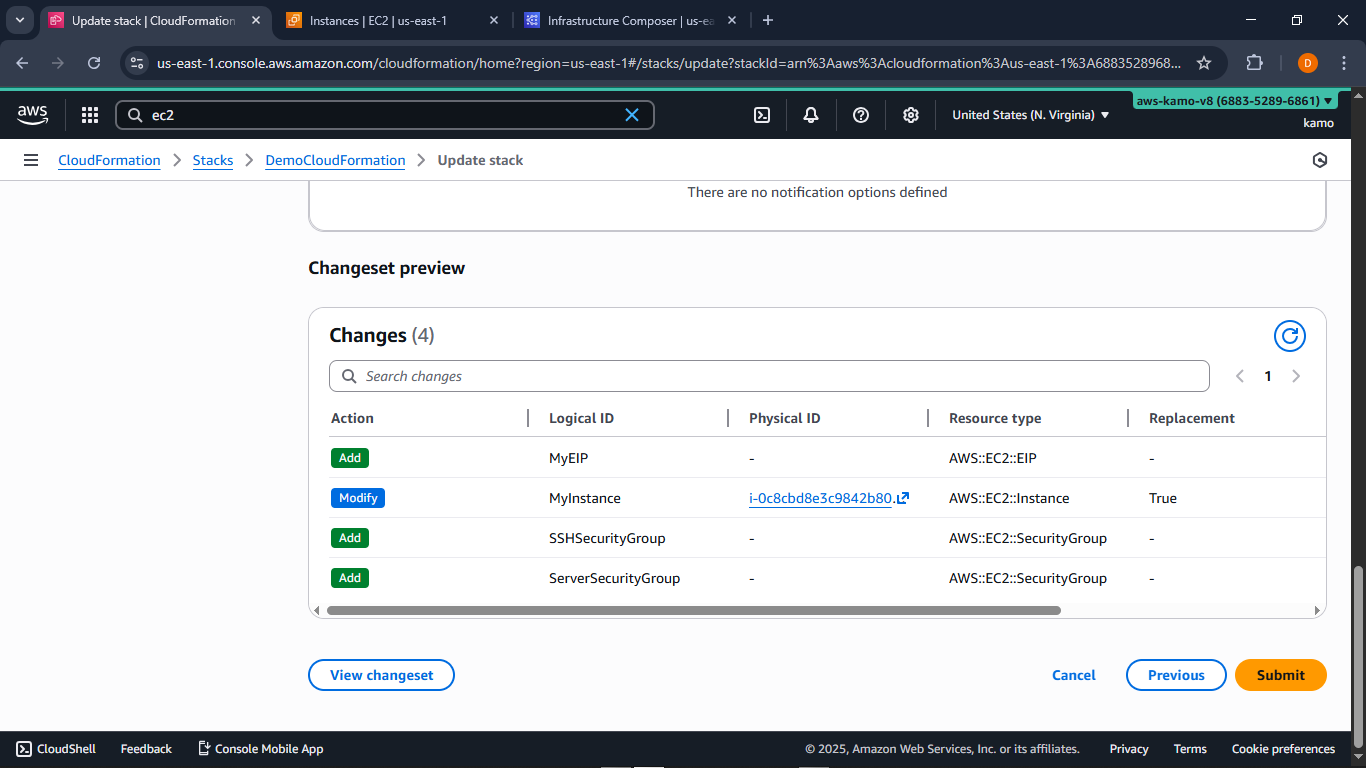Open instance i-0c8cbd8e3c9842b80 via external link icon

coord(901,497)
